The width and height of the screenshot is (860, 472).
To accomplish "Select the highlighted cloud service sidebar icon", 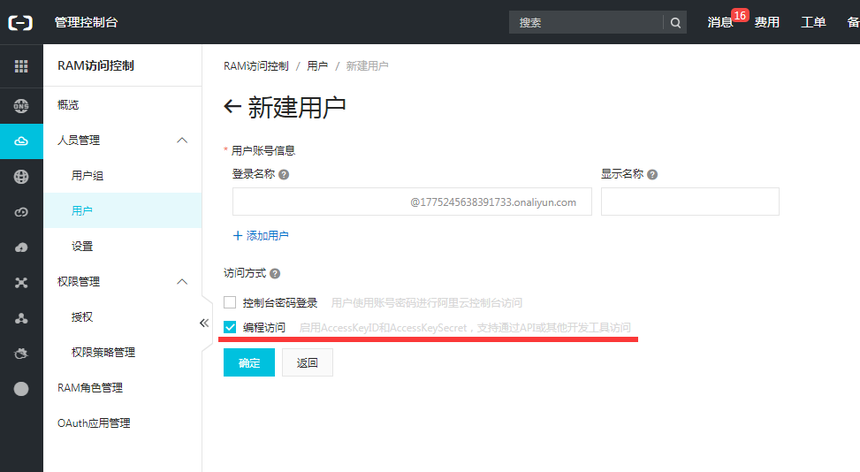I will click(x=21, y=141).
